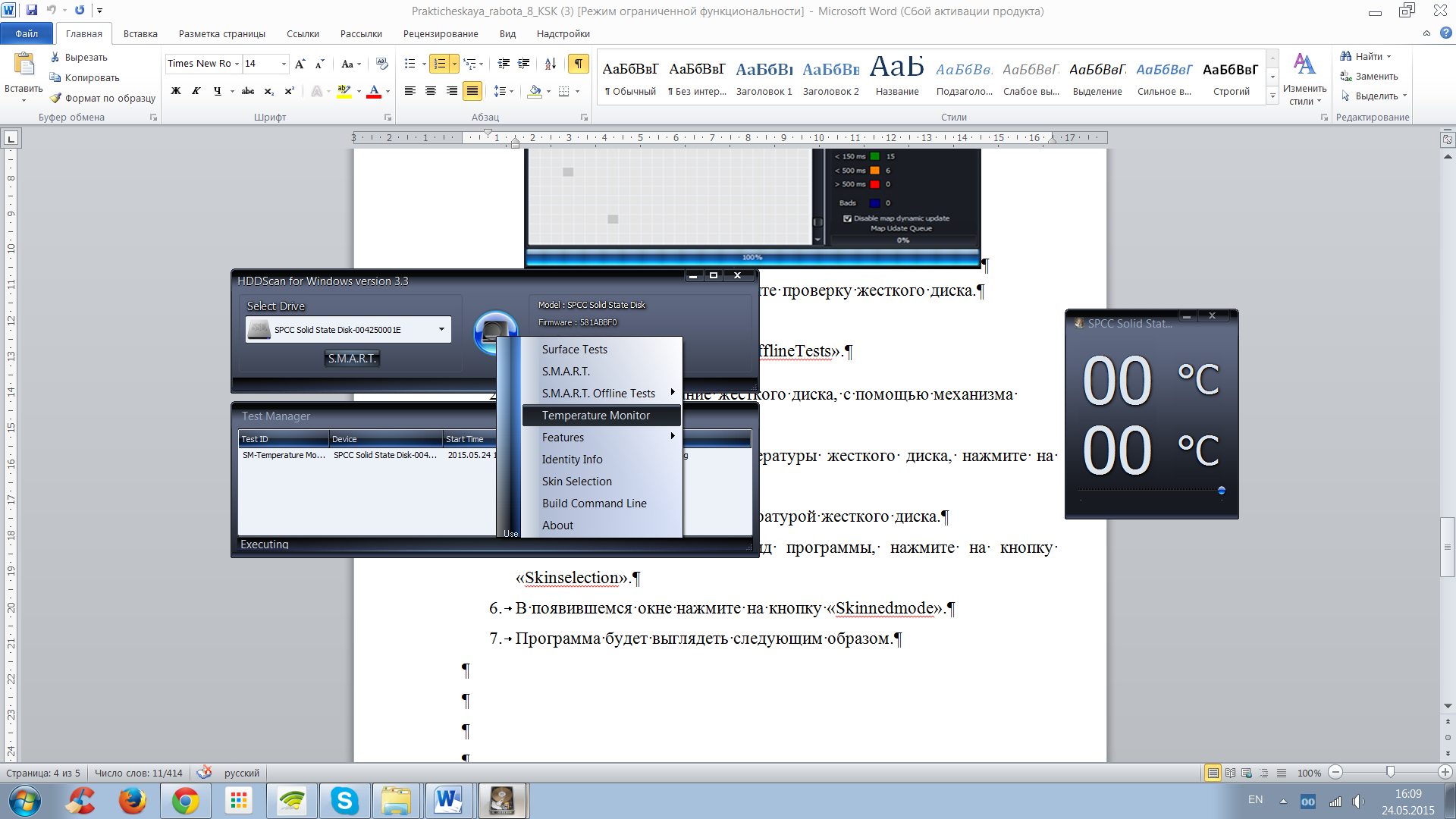Select Temperature Monitor menu entry
The image size is (1456, 819).
click(x=601, y=416)
